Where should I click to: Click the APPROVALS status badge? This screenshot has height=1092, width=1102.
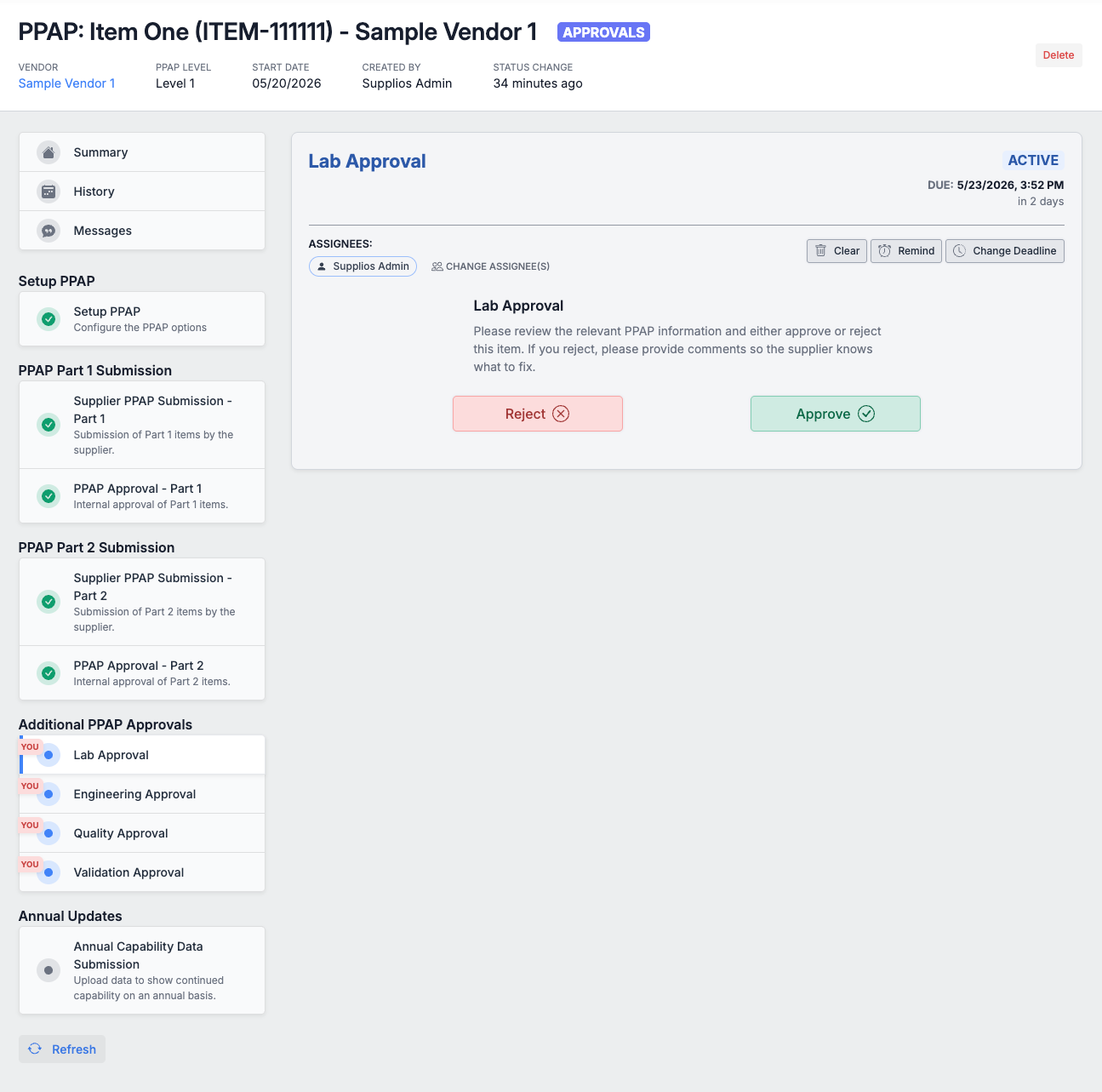(603, 32)
